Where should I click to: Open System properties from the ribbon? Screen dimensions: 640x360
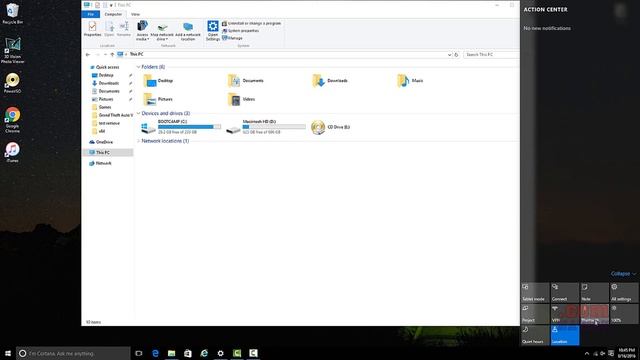pyautogui.click(x=240, y=31)
